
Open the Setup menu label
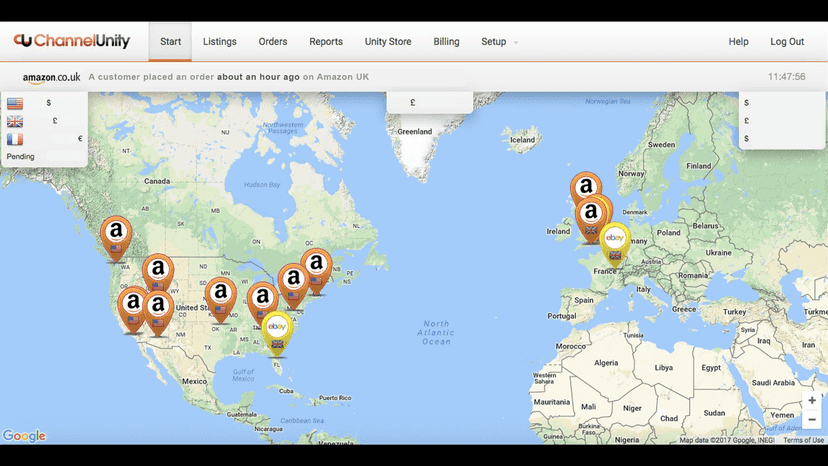click(494, 42)
